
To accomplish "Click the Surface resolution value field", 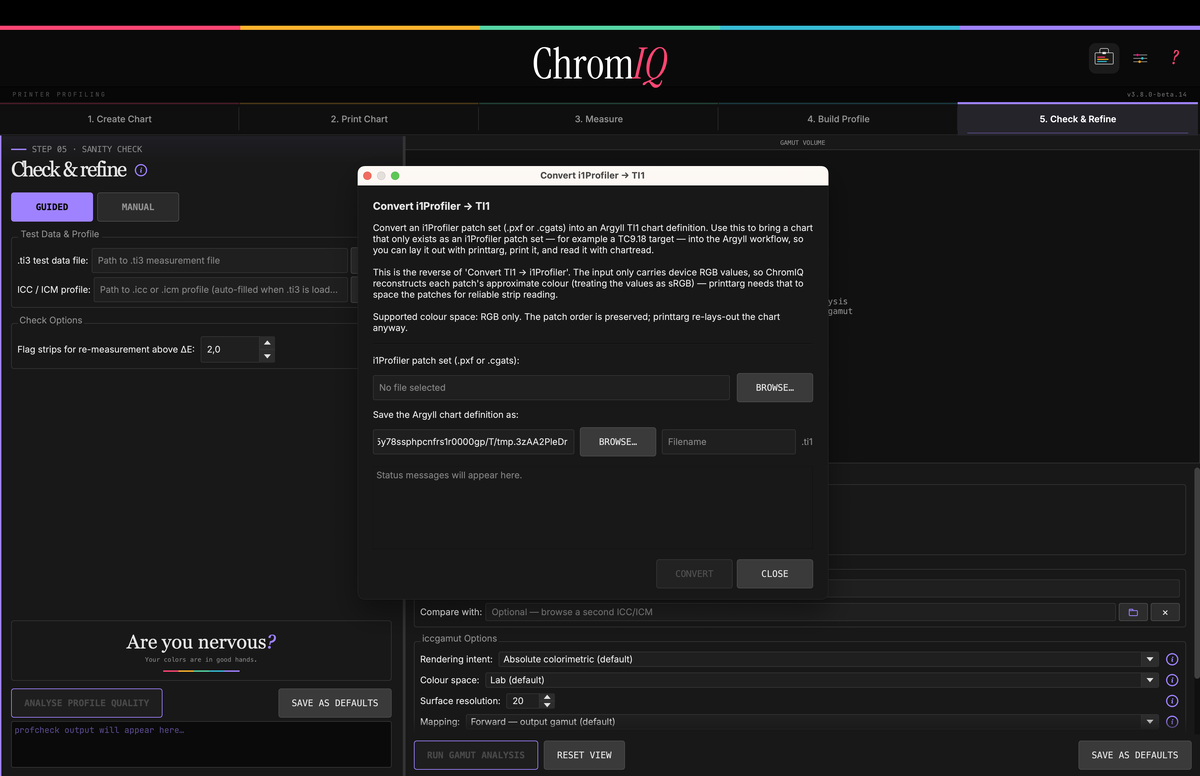I will [522, 701].
